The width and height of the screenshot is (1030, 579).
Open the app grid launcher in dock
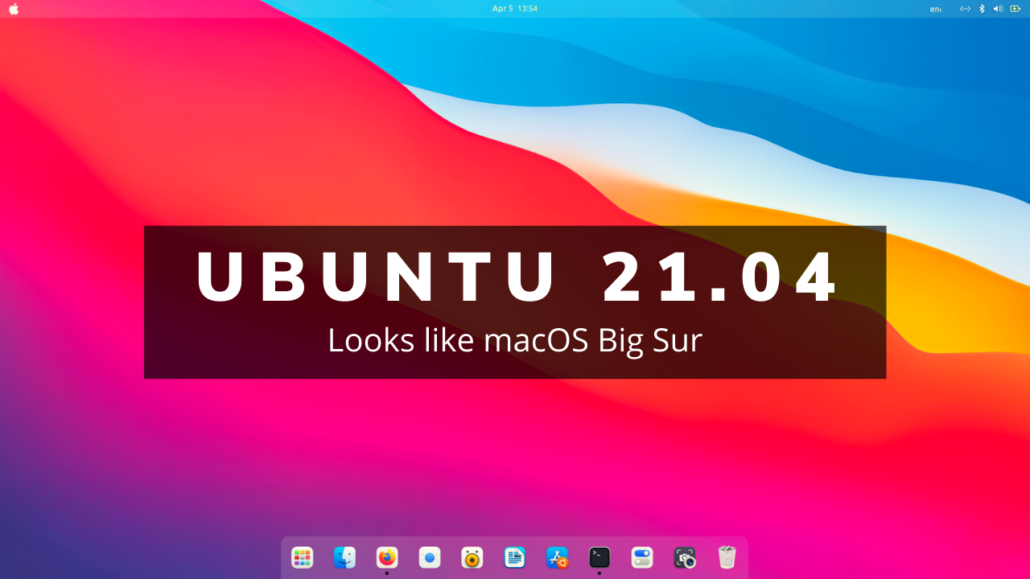[302, 558]
